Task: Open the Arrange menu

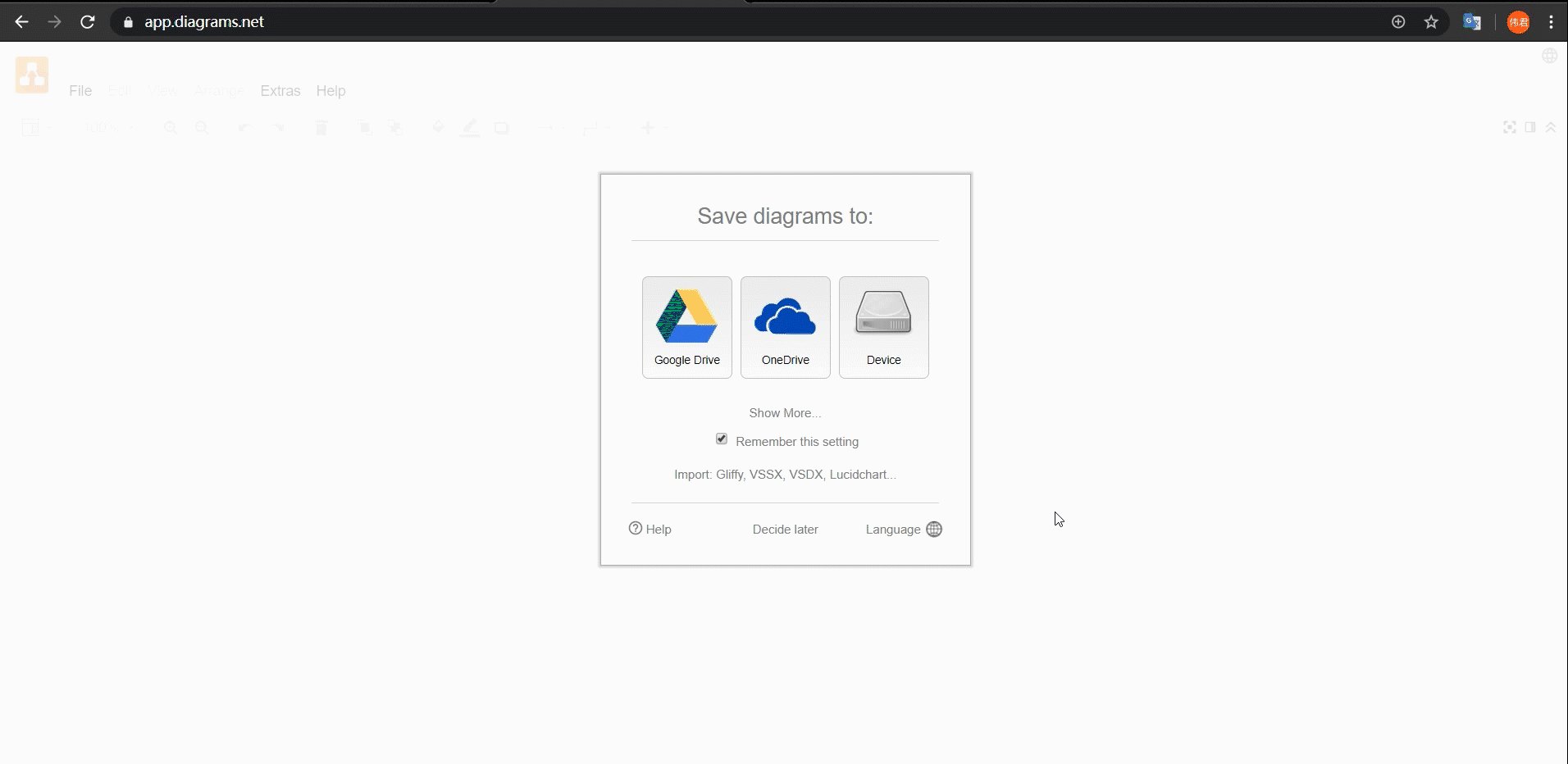Action: pos(219,91)
